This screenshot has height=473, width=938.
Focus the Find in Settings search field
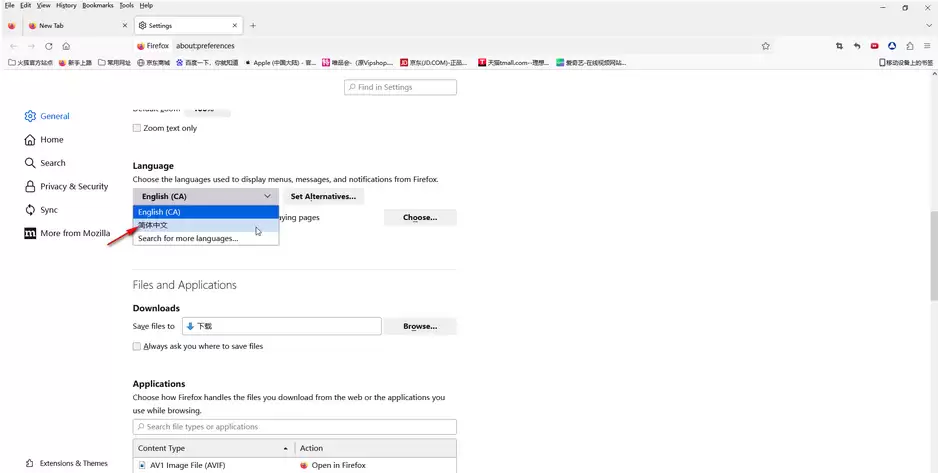point(400,87)
